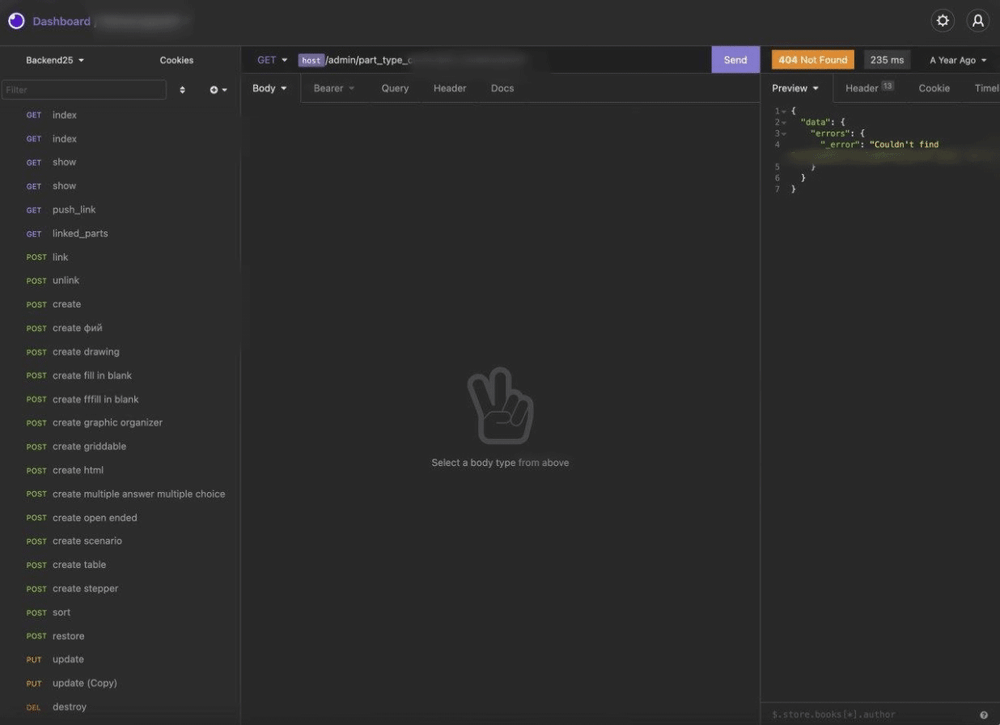
Task: Switch to the Query tab
Action: click(395, 88)
